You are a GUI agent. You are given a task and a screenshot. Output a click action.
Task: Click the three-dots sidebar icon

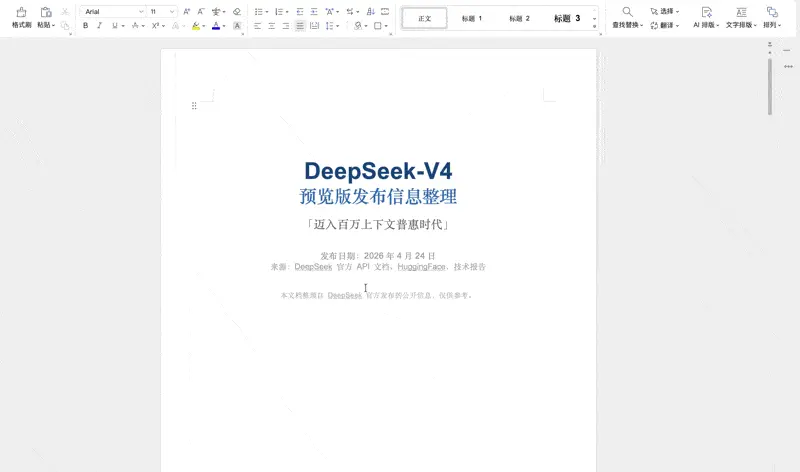(x=788, y=66)
